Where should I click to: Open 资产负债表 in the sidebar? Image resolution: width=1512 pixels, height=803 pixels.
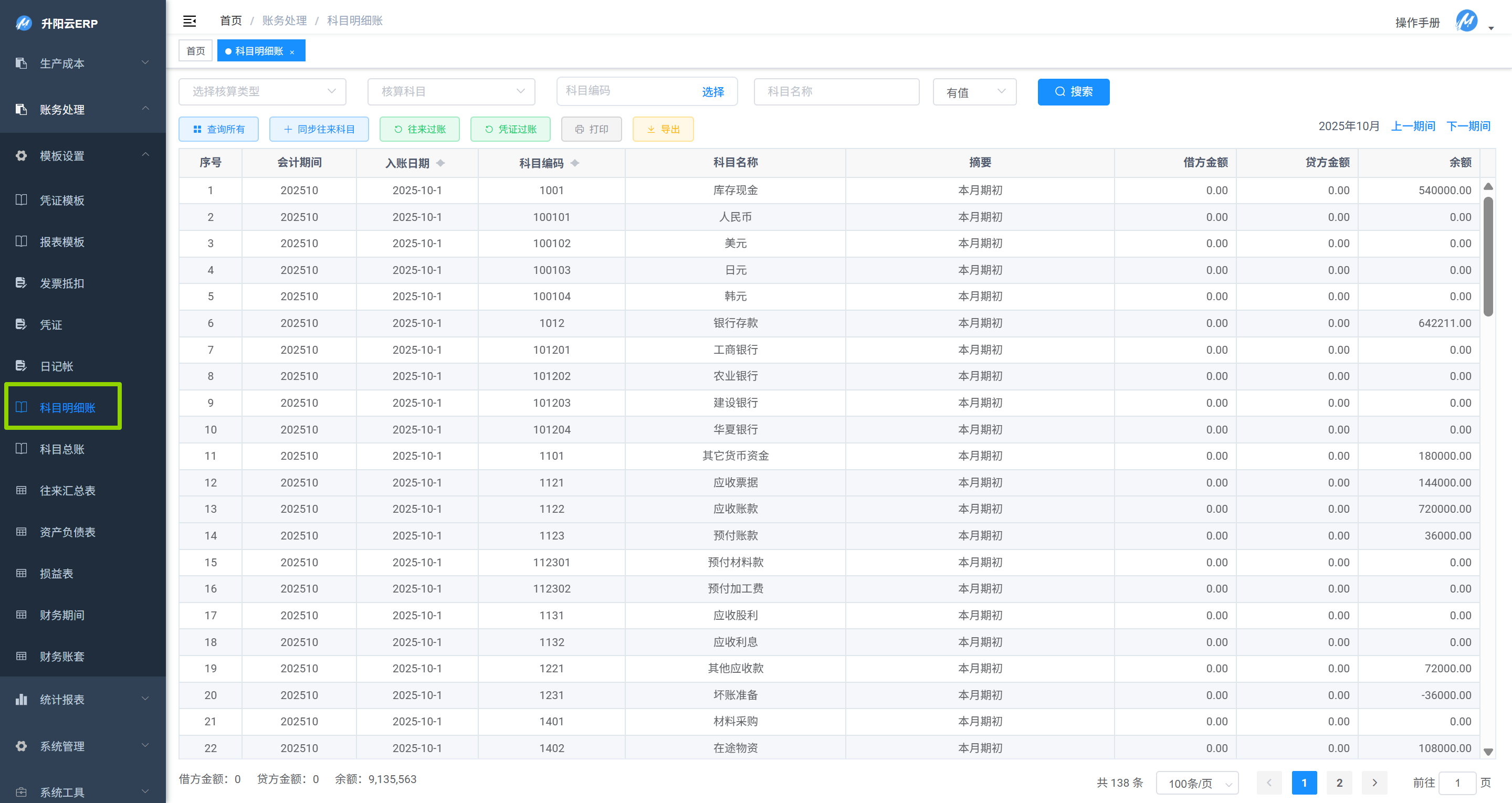point(67,532)
